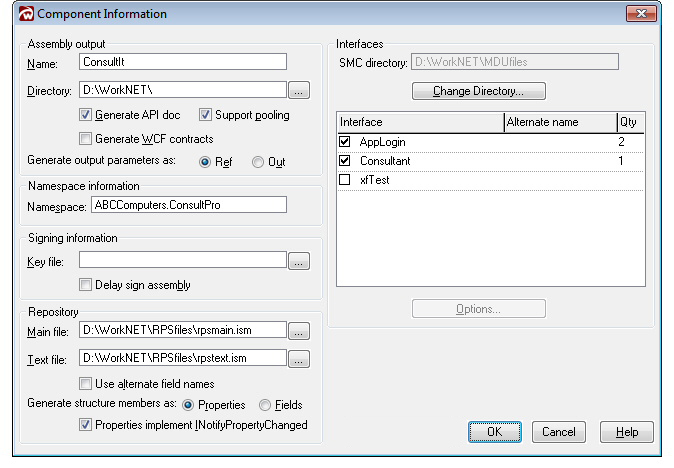Select Out for output parameters
The image size is (674, 468).
click(257, 162)
